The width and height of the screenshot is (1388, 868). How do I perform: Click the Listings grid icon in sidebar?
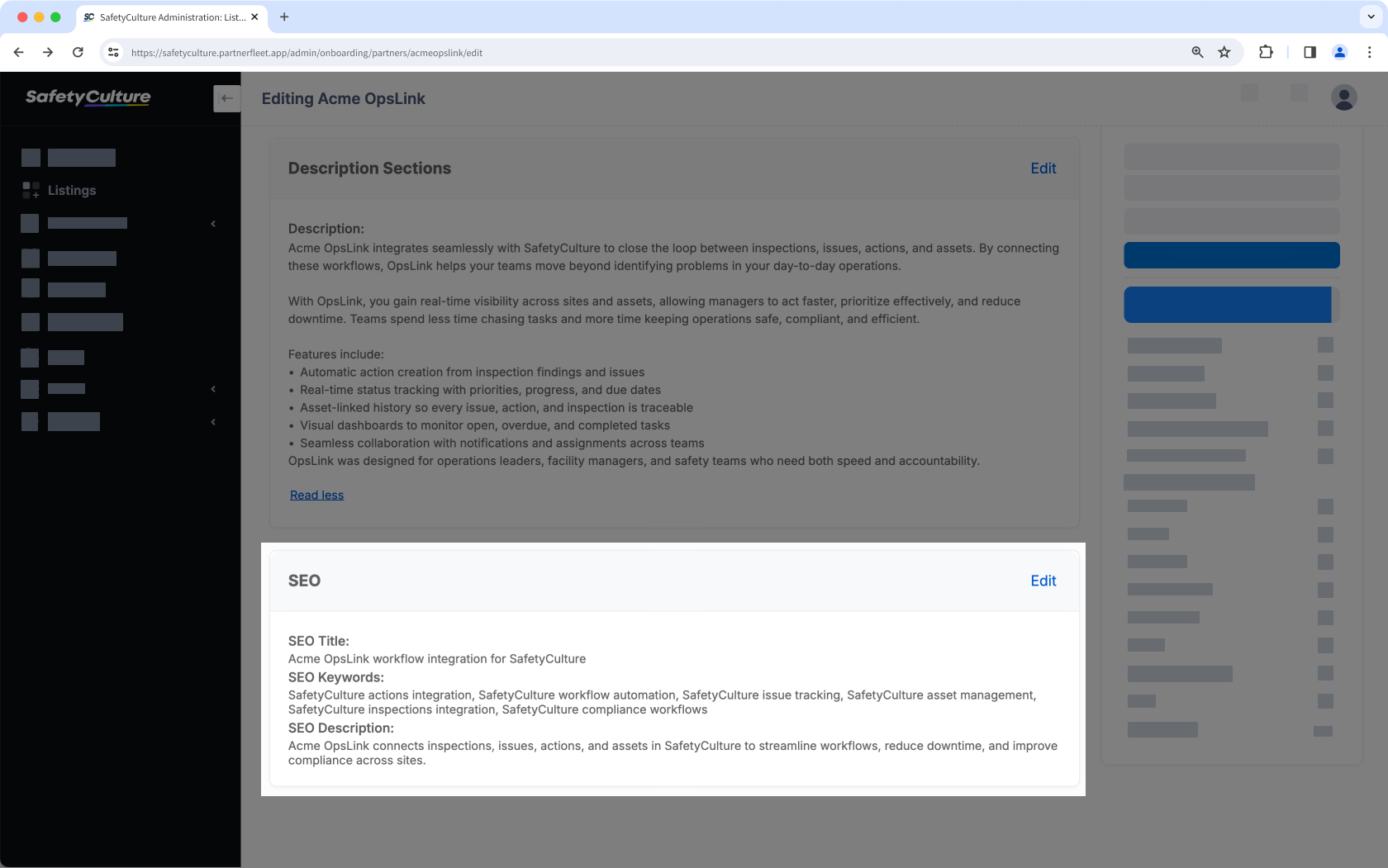(31, 190)
